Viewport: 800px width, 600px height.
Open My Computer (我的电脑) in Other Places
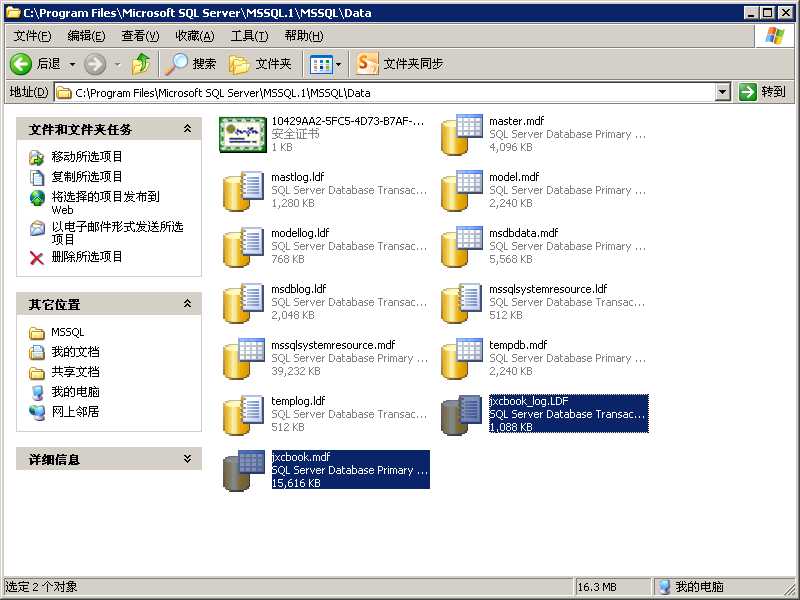pos(75,392)
